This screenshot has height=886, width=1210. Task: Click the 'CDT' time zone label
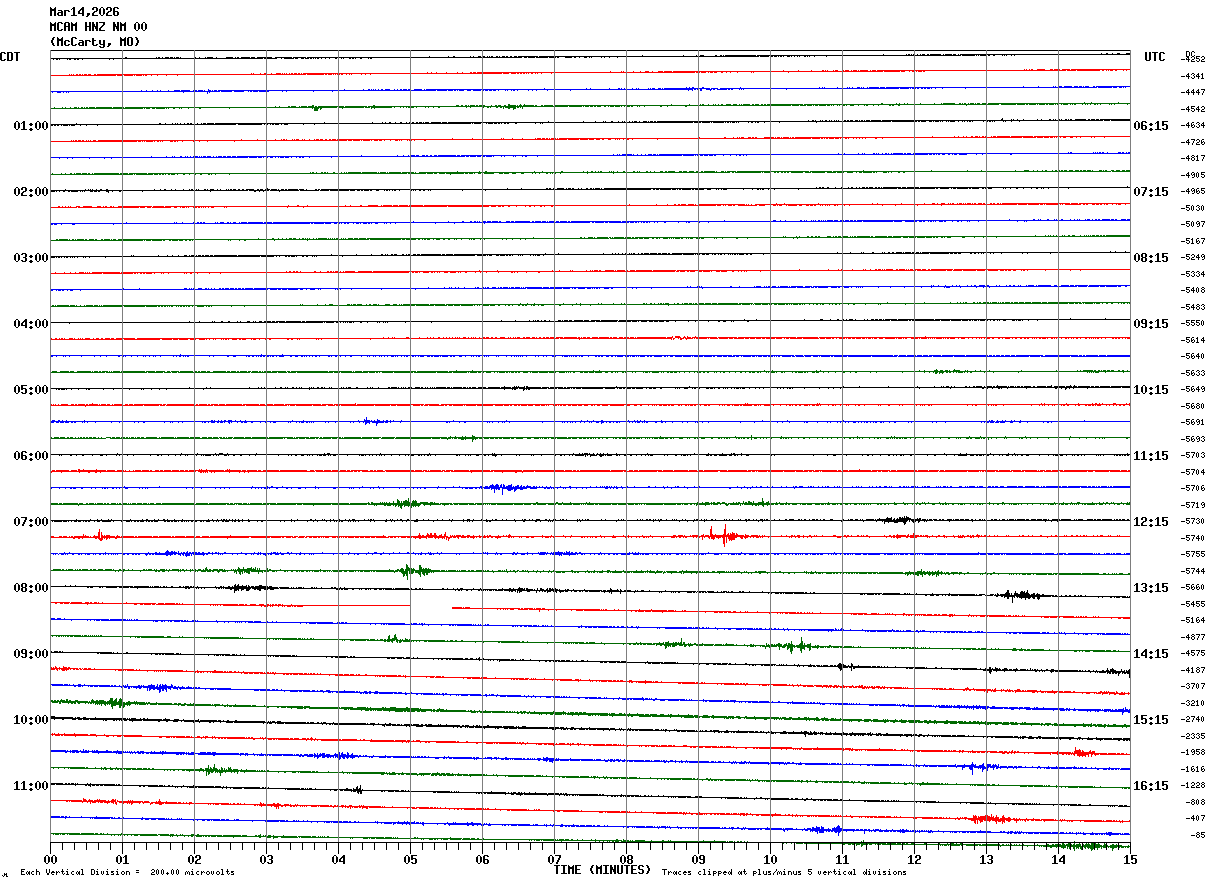pyautogui.click(x=10, y=57)
